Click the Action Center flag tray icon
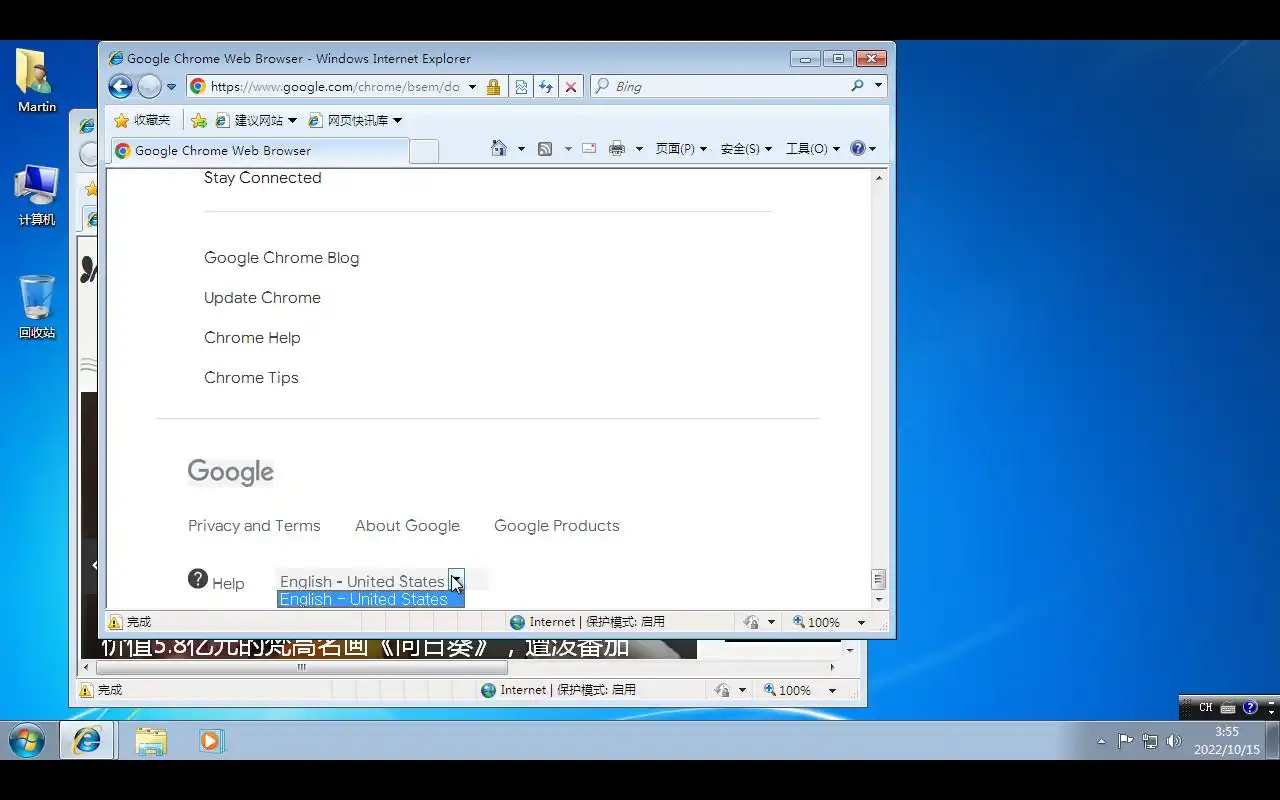1280x800 pixels. pos(1126,741)
